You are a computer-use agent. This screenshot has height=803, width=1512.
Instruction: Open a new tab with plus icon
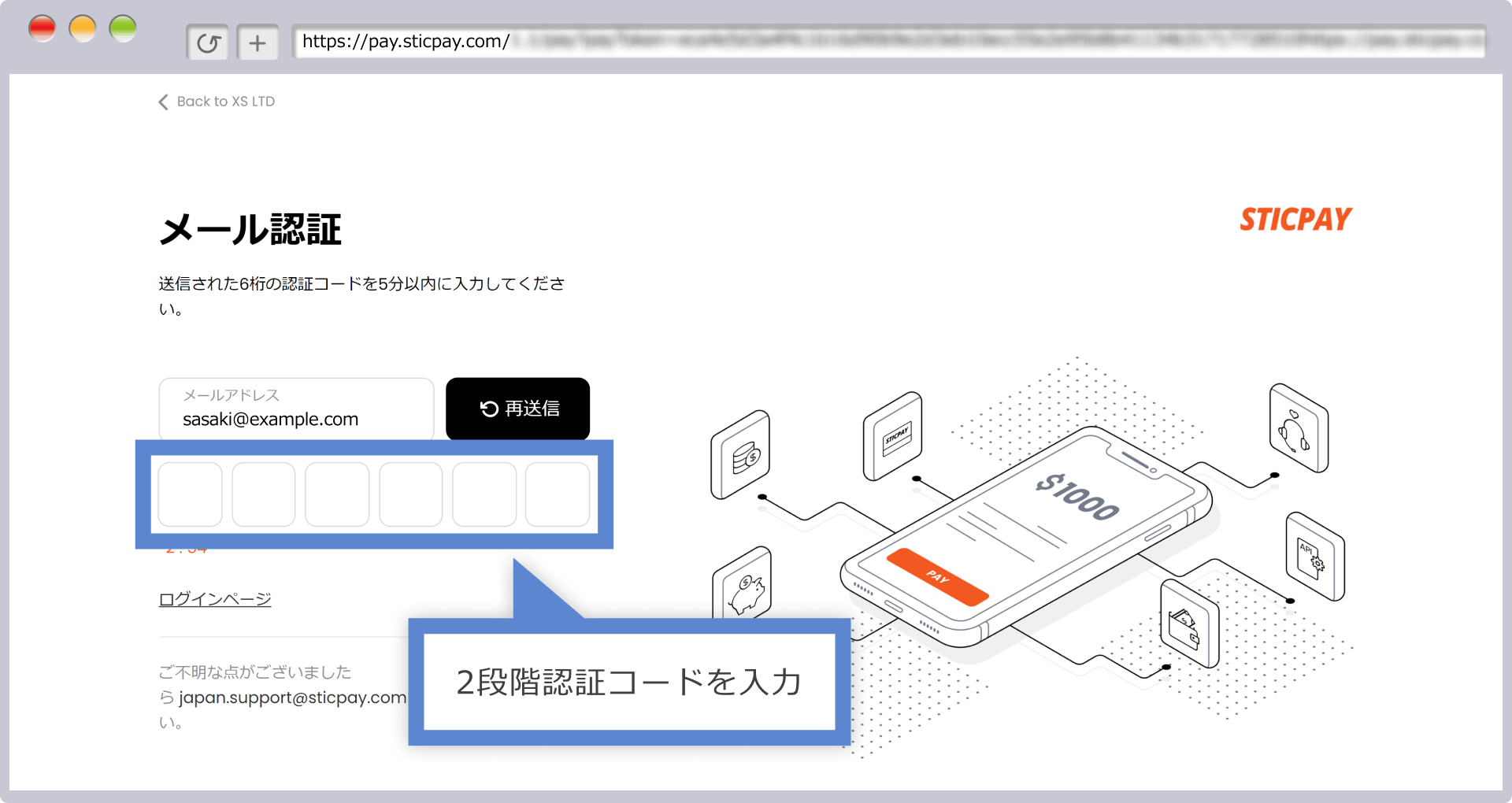tap(258, 43)
